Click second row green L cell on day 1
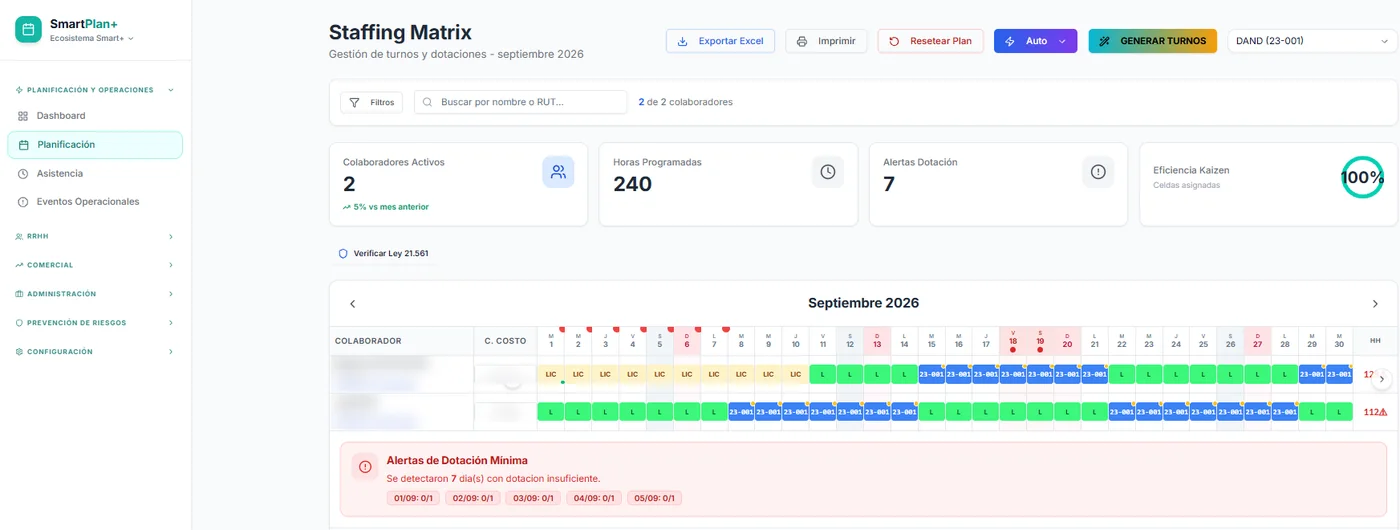Image resolution: width=1400 pixels, height=530 pixels. click(551, 411)
